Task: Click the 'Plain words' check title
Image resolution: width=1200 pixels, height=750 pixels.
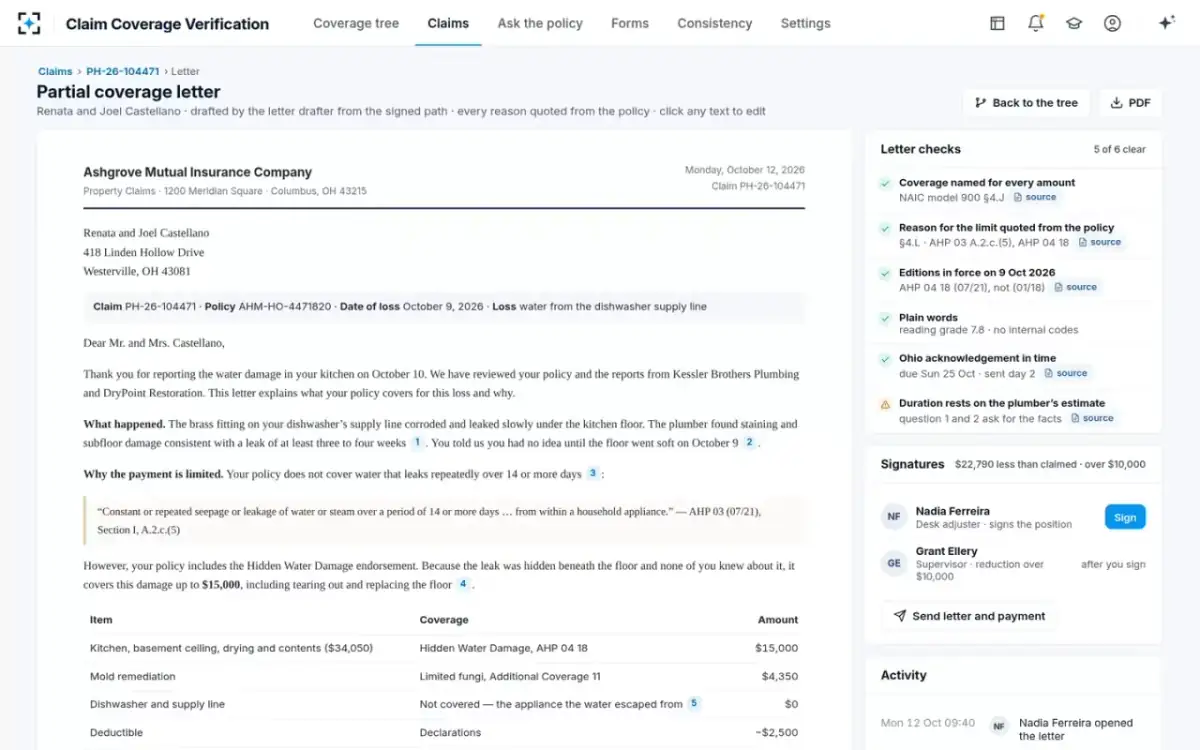Action: coord(928,318)
